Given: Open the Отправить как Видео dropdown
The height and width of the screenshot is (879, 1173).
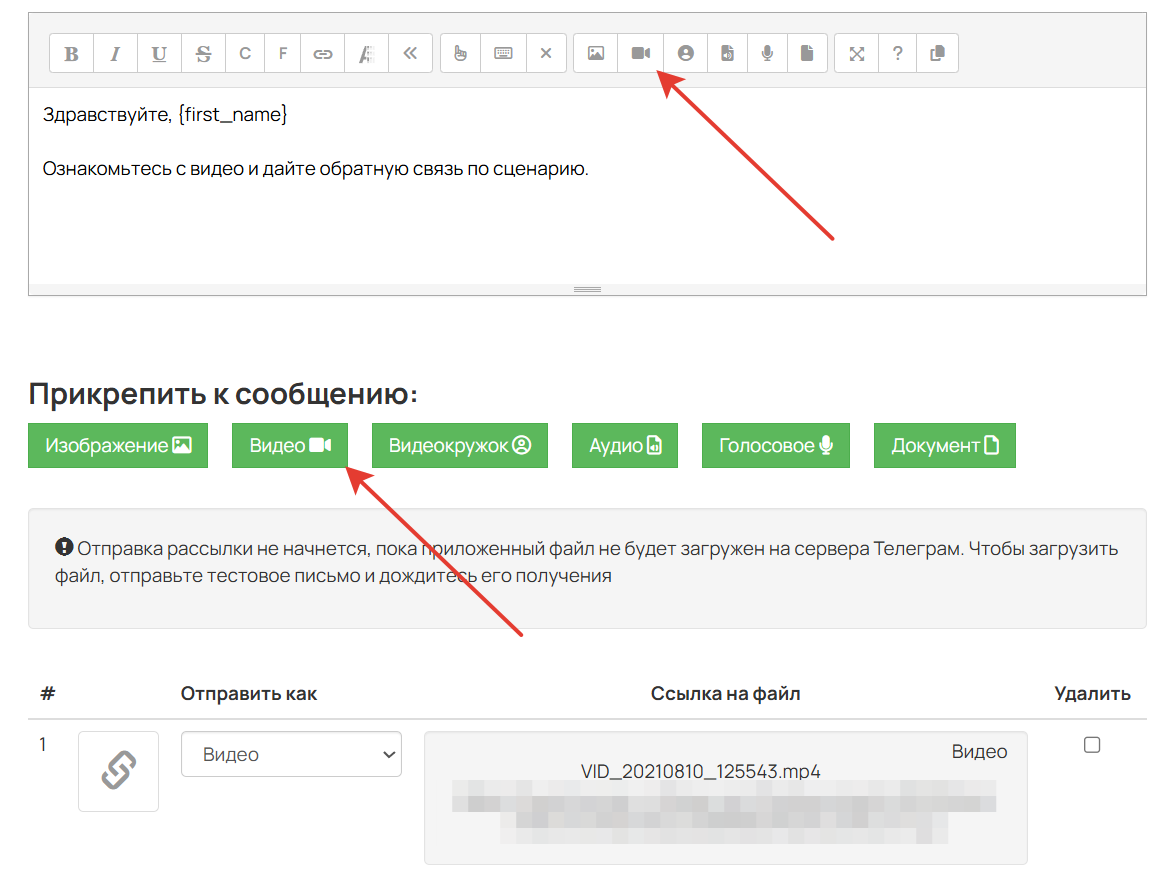Looking at the screenshot, I should 291,754.
